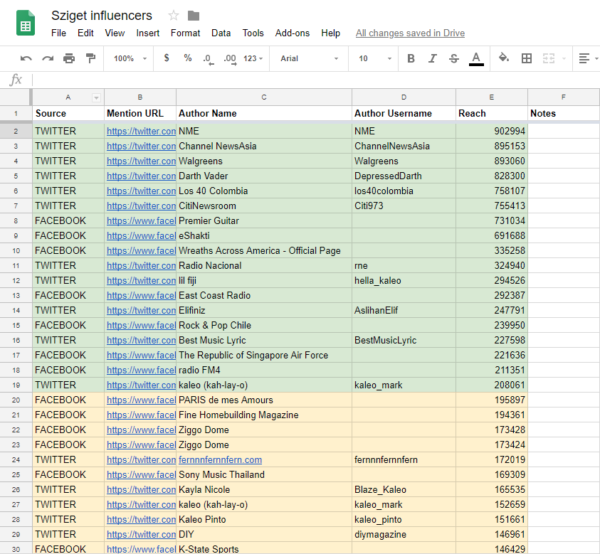Decrease decimal places

pos(208,59)
